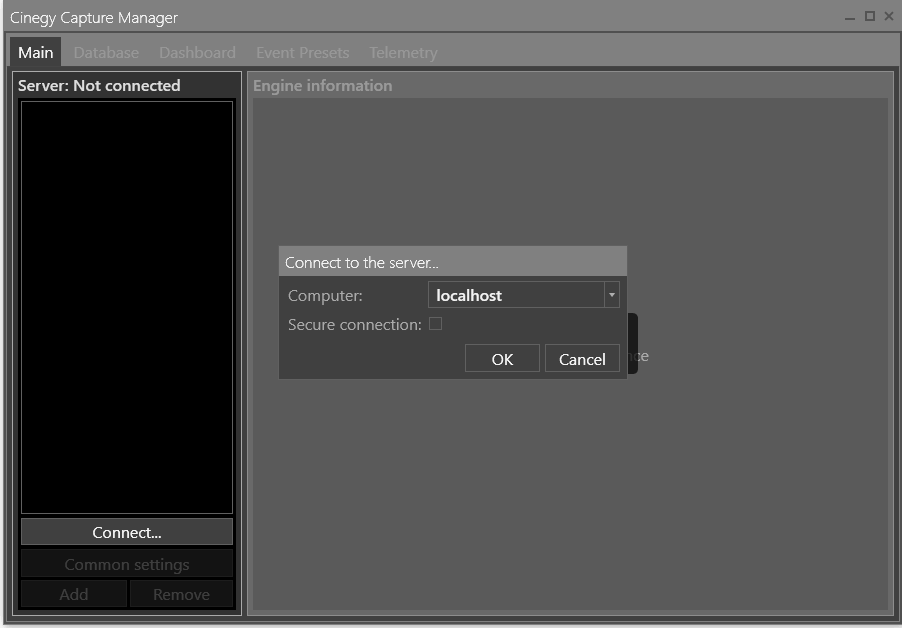Click the Connect... button
Viewport: 902px width, 628px height.
click(126, 532)
